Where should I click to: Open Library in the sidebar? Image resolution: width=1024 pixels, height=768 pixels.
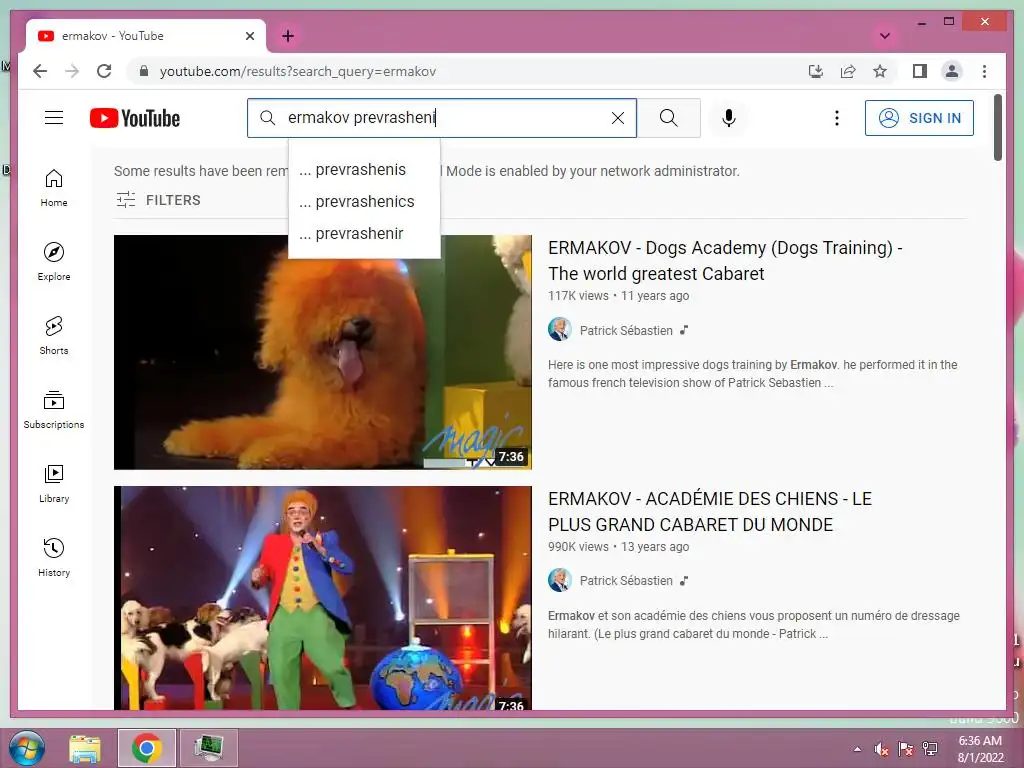(54, 483)
